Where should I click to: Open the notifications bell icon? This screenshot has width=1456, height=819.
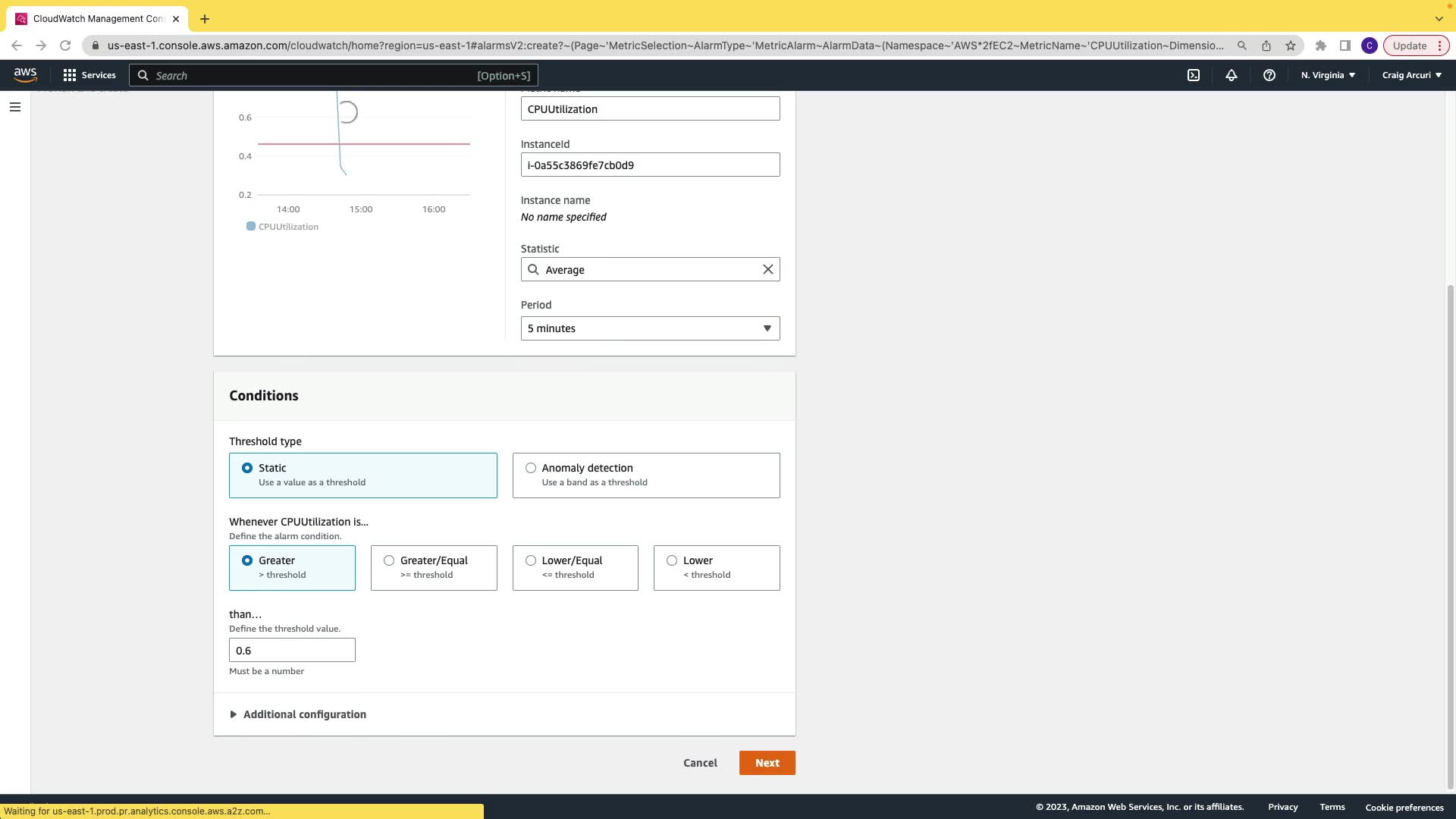tap(1231, 75)
